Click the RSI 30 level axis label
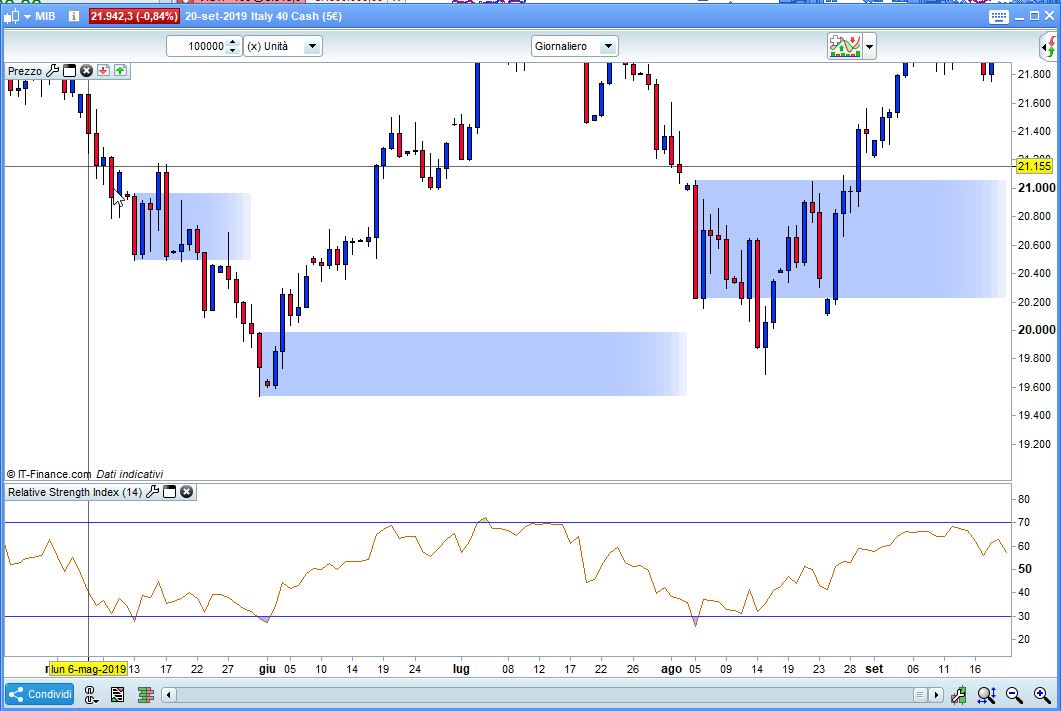The width and height of the screenshot is (1061, 711). (1024, 616)
